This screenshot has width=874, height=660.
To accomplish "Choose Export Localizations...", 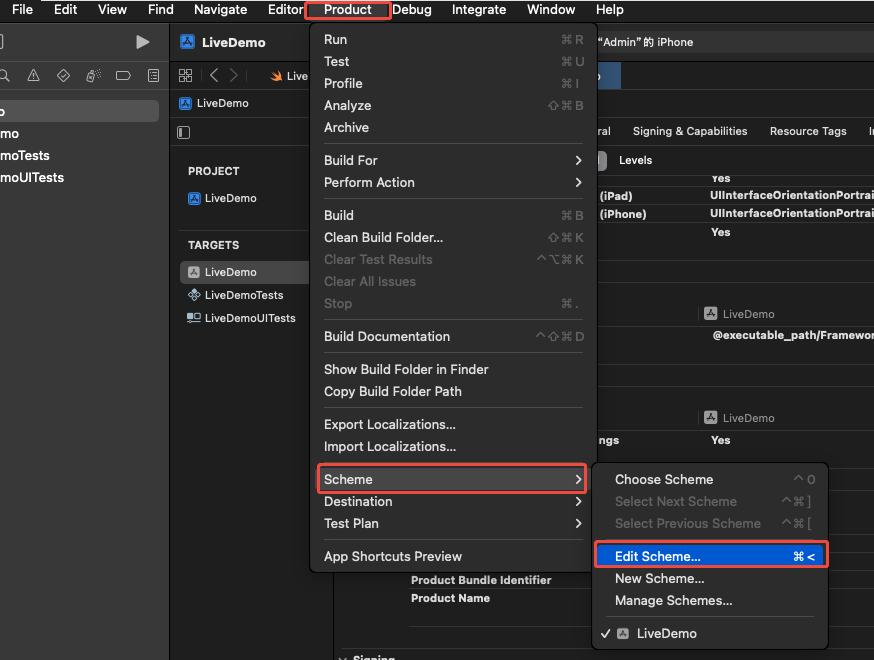I will (x=453, y=425).
